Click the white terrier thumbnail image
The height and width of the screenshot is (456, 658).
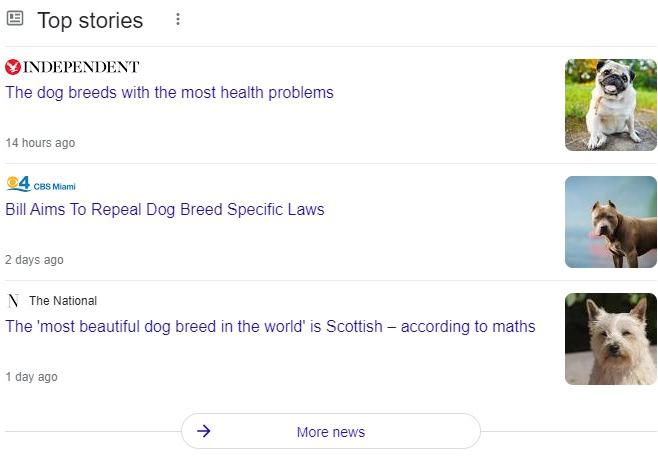pyautogui.click(x=610, y=339)
